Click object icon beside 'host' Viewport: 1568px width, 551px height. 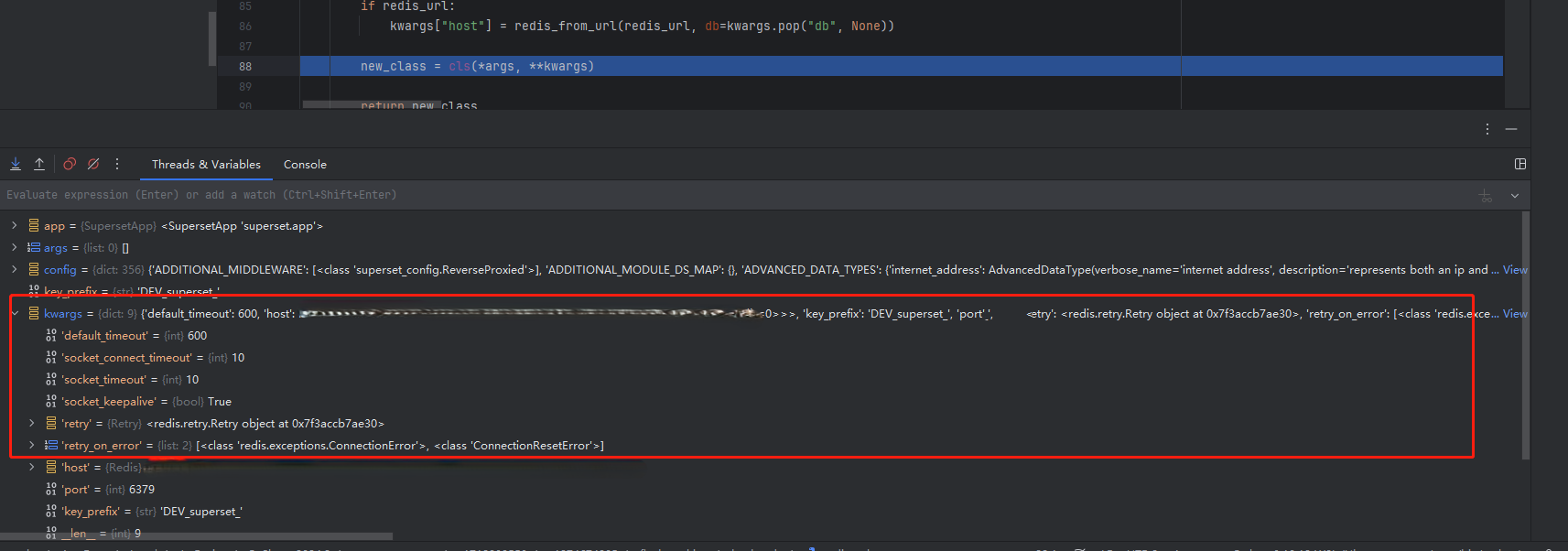pos(51,467)
